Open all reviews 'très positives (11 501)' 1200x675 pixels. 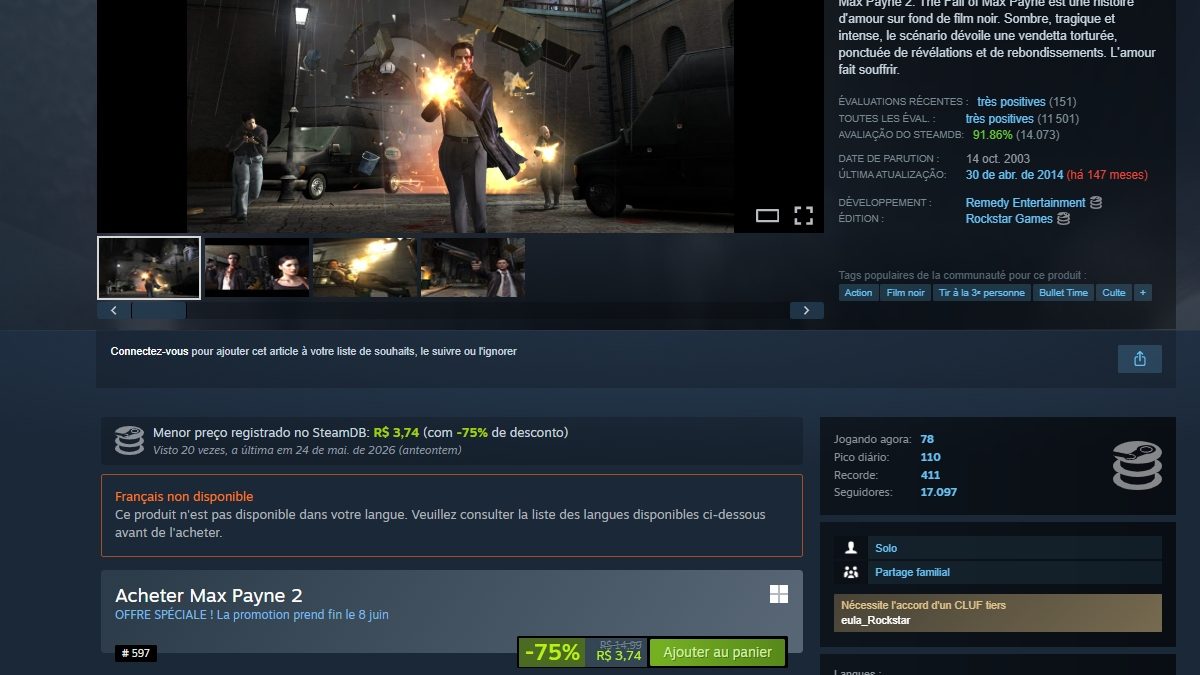pos(1022,119)
